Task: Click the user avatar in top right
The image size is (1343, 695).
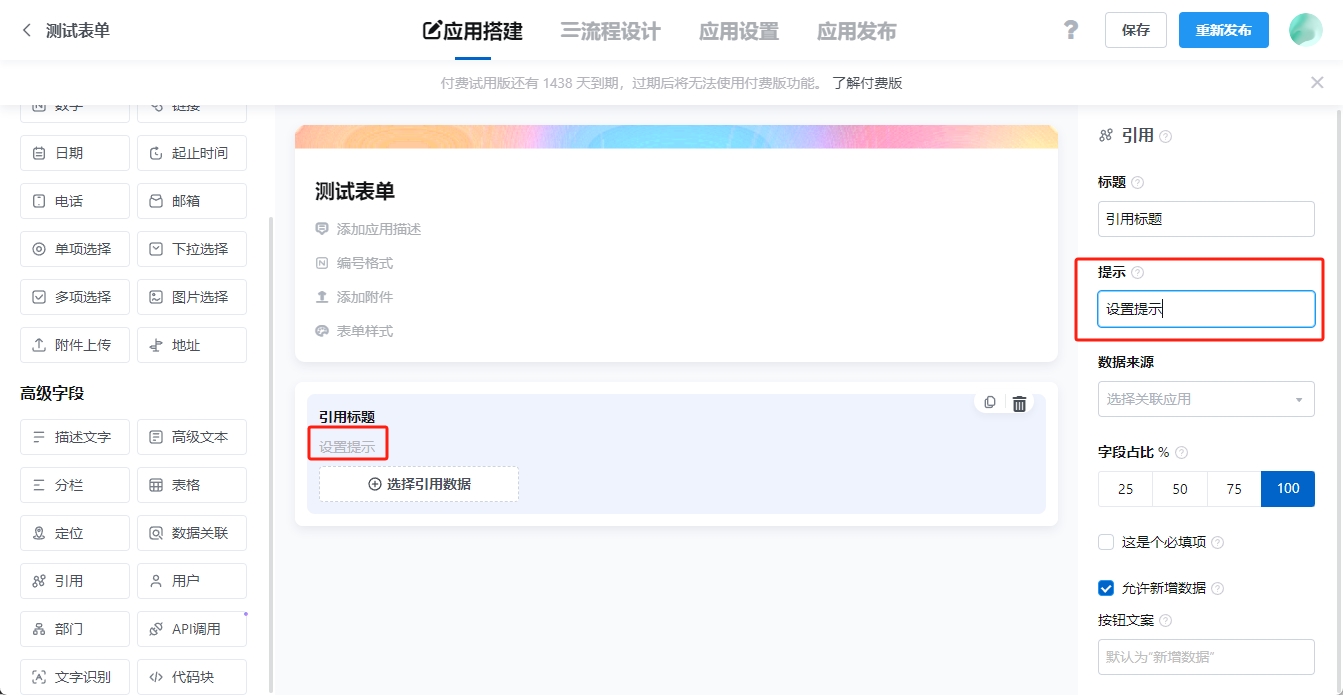Action: click(x=1305, y=30)
